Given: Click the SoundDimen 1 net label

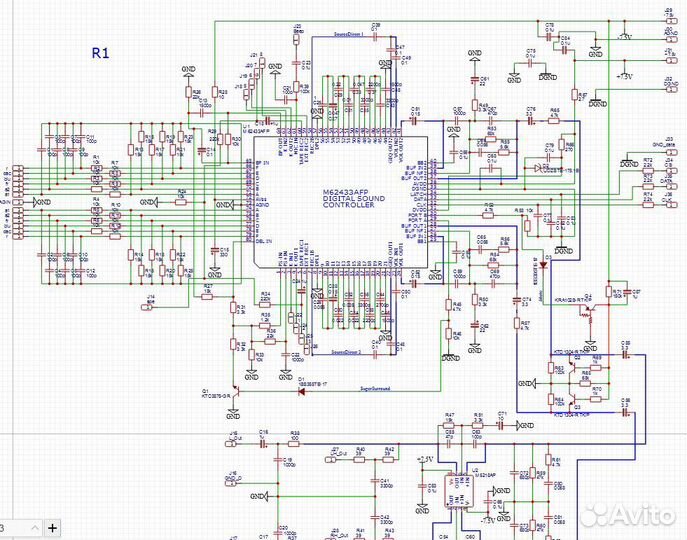Looking at the screenshot, I should (352, 32).
